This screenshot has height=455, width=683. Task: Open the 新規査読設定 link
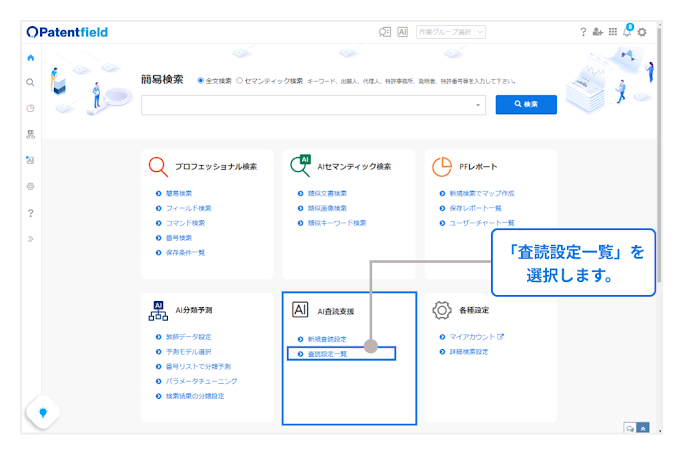[x=327, y=339]
